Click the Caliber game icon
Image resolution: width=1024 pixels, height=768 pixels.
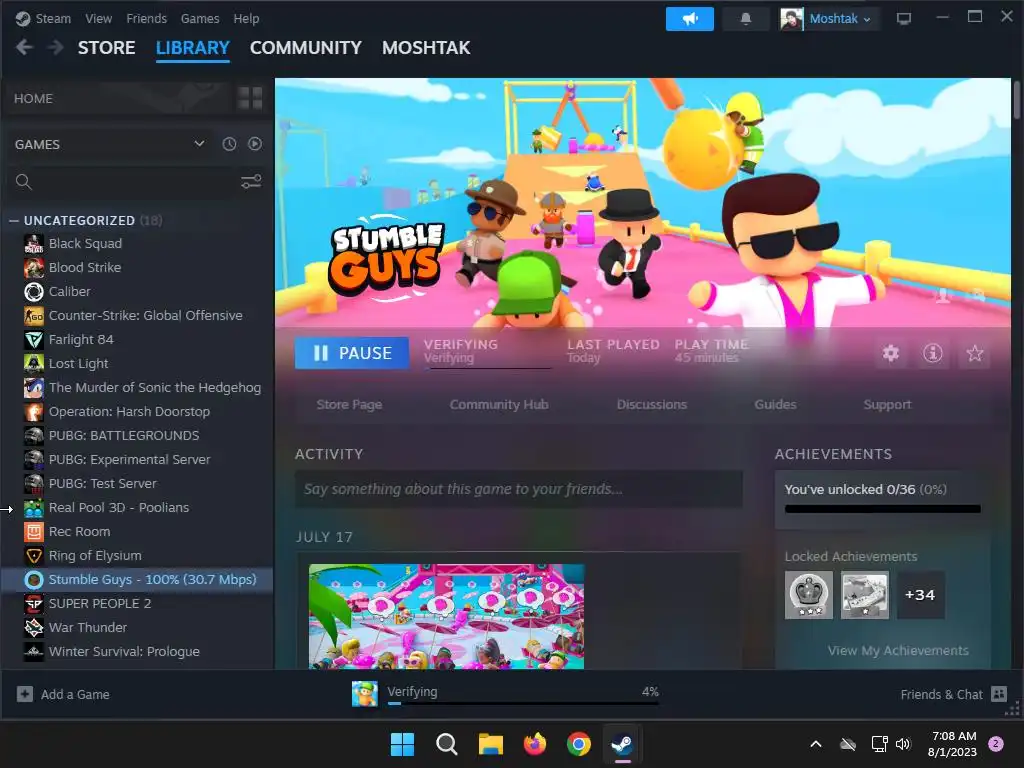(x=34, y=292)
